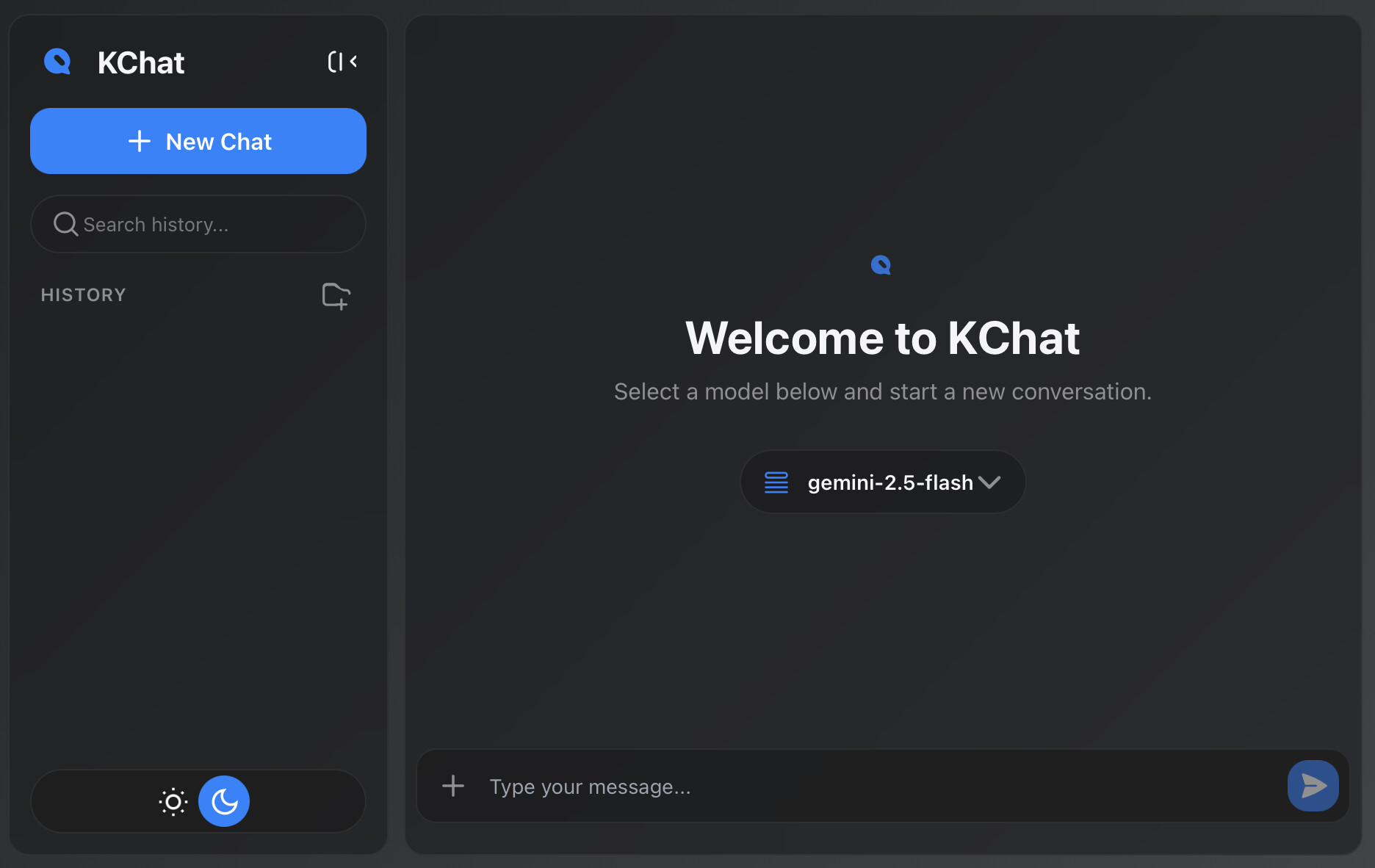
Task: Click the KChat logo icon in sidebar
Action: pyautogui.click(x=57, y=62)
